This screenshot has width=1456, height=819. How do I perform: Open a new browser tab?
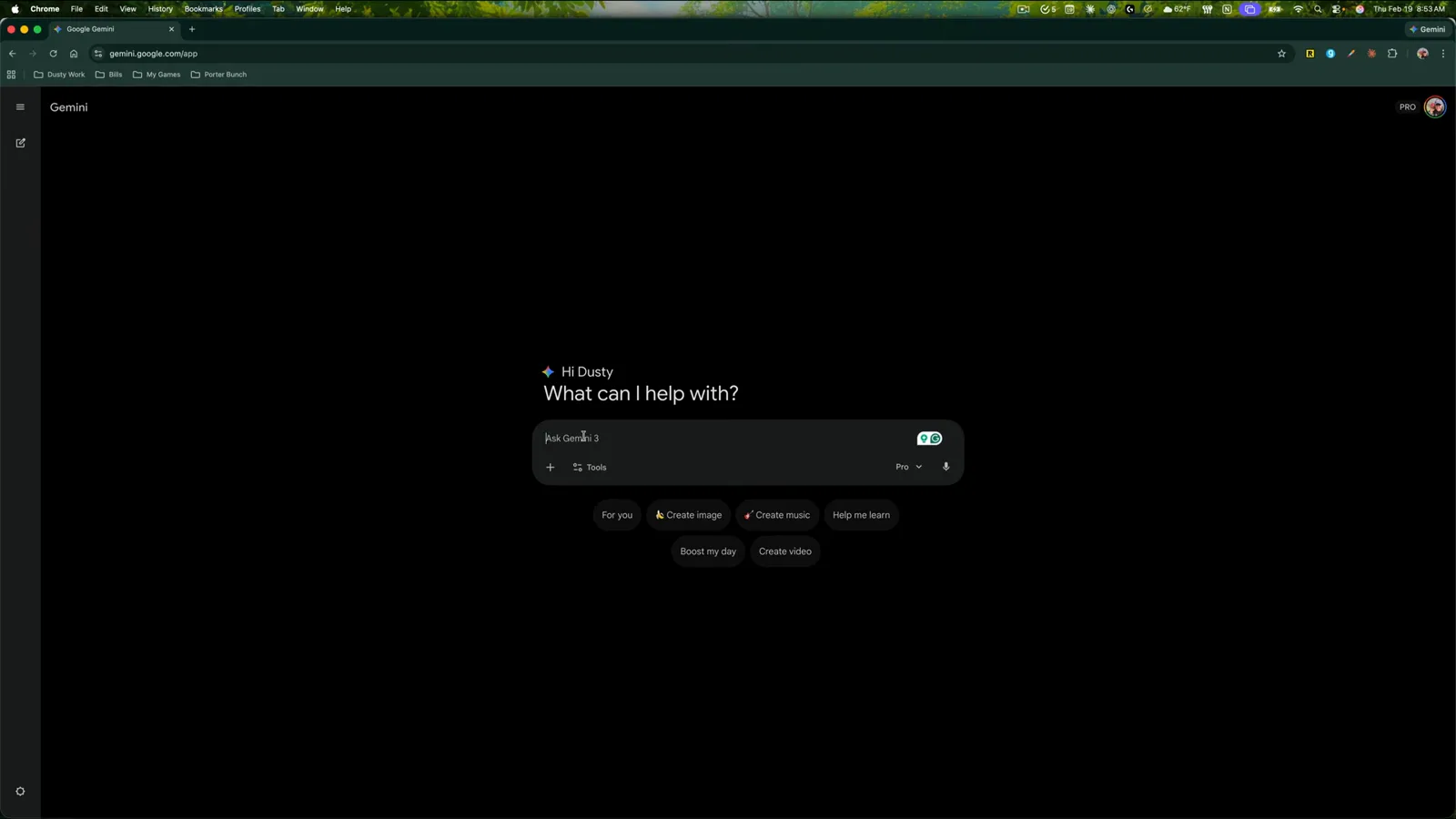tap(192, 29)
